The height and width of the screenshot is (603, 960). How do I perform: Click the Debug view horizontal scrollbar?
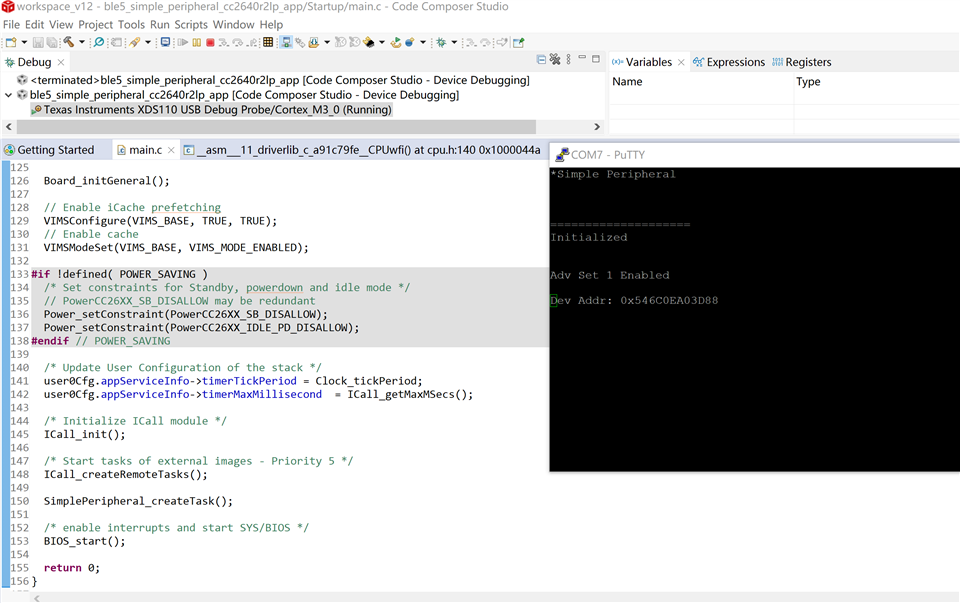pos(270,127)
